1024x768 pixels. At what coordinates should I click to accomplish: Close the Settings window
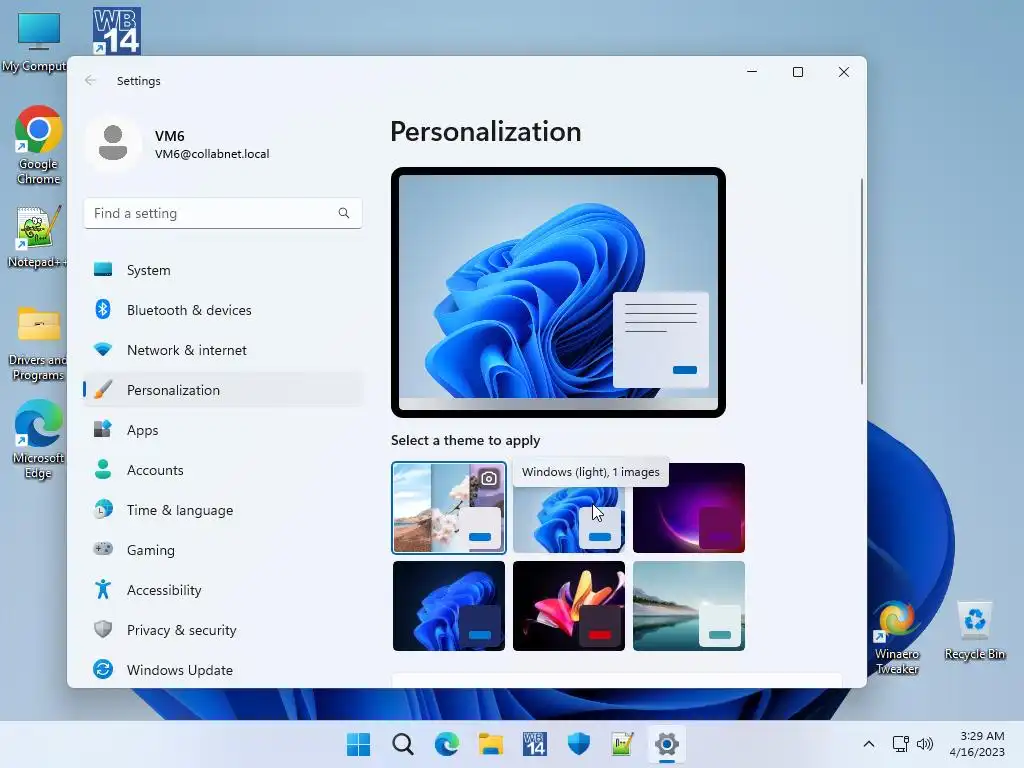[x=844, y=72]
